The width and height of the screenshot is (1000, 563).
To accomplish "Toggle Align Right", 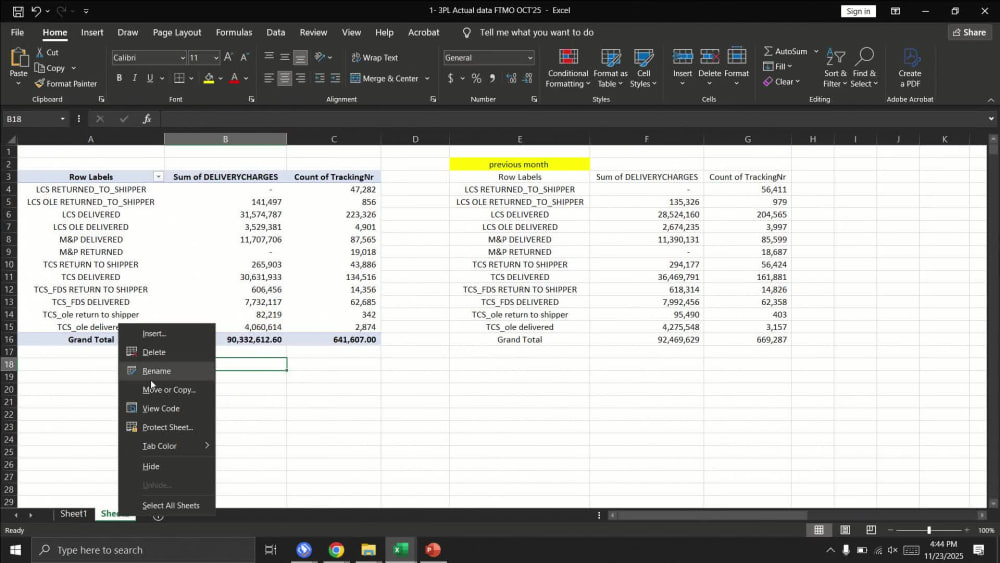I will click(x=300, y=78).
